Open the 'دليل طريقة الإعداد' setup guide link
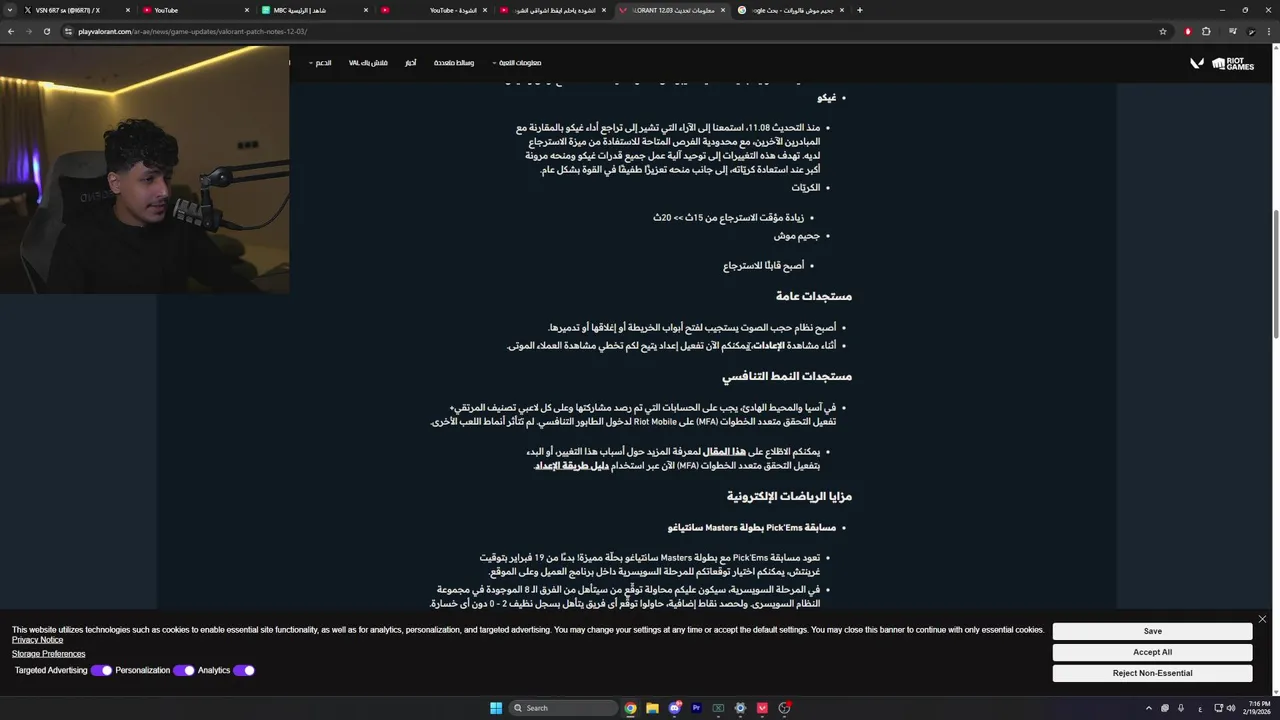The height and width of the screenshot is (720, 1280). pos(571,466)
